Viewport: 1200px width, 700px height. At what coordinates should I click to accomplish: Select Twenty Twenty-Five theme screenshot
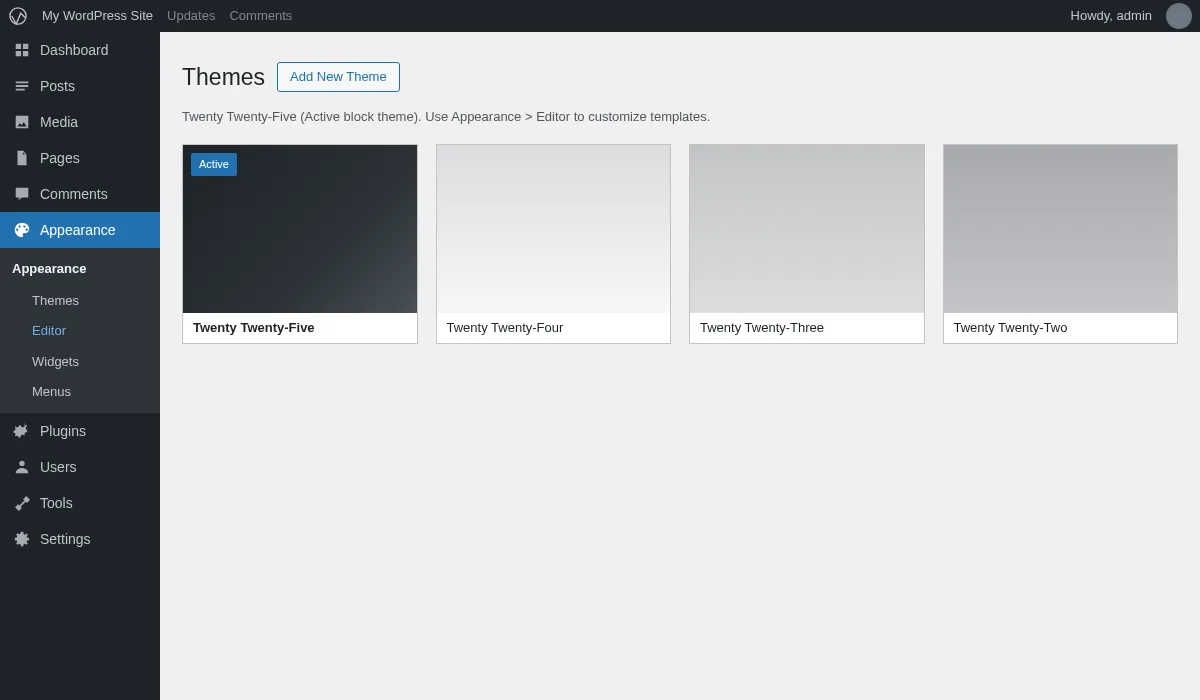pyautogui.click(x=300, y=229)
